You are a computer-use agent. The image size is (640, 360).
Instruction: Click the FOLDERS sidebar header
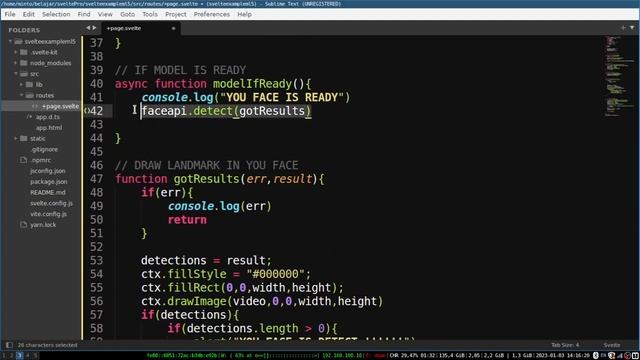click(24, 30)
